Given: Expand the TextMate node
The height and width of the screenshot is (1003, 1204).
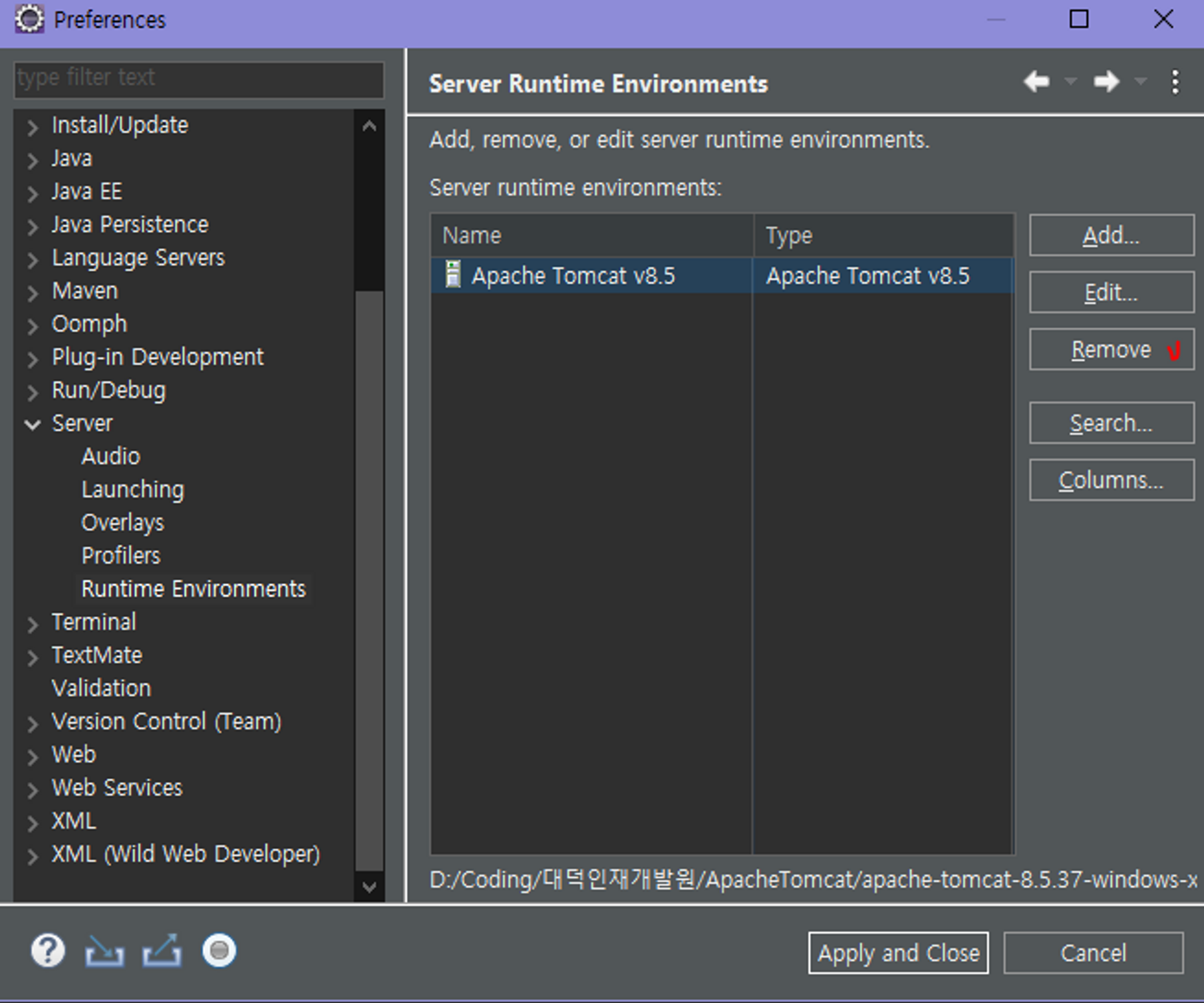Looking at the screenshot, I should [x=33, y=657].
